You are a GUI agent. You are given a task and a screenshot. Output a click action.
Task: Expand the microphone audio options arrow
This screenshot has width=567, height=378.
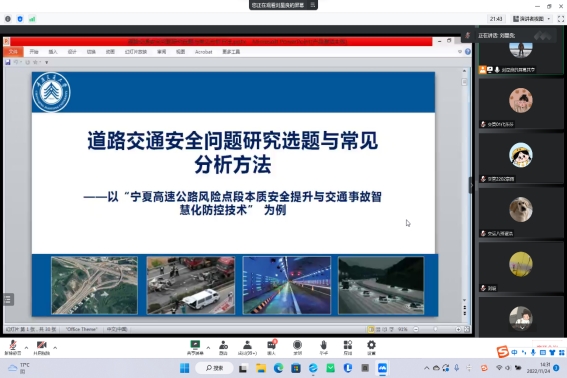[26, 348]
